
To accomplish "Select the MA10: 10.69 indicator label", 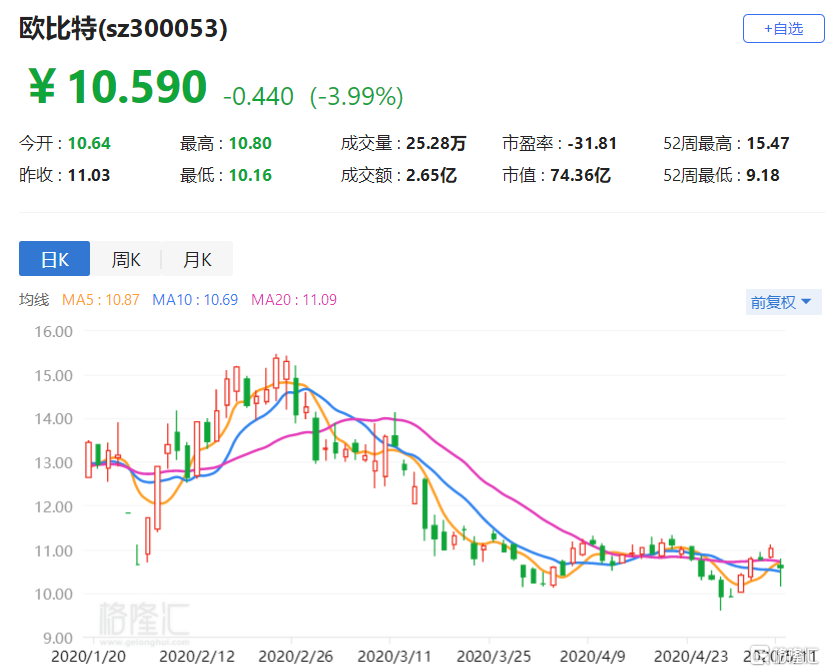I will 195,299.
